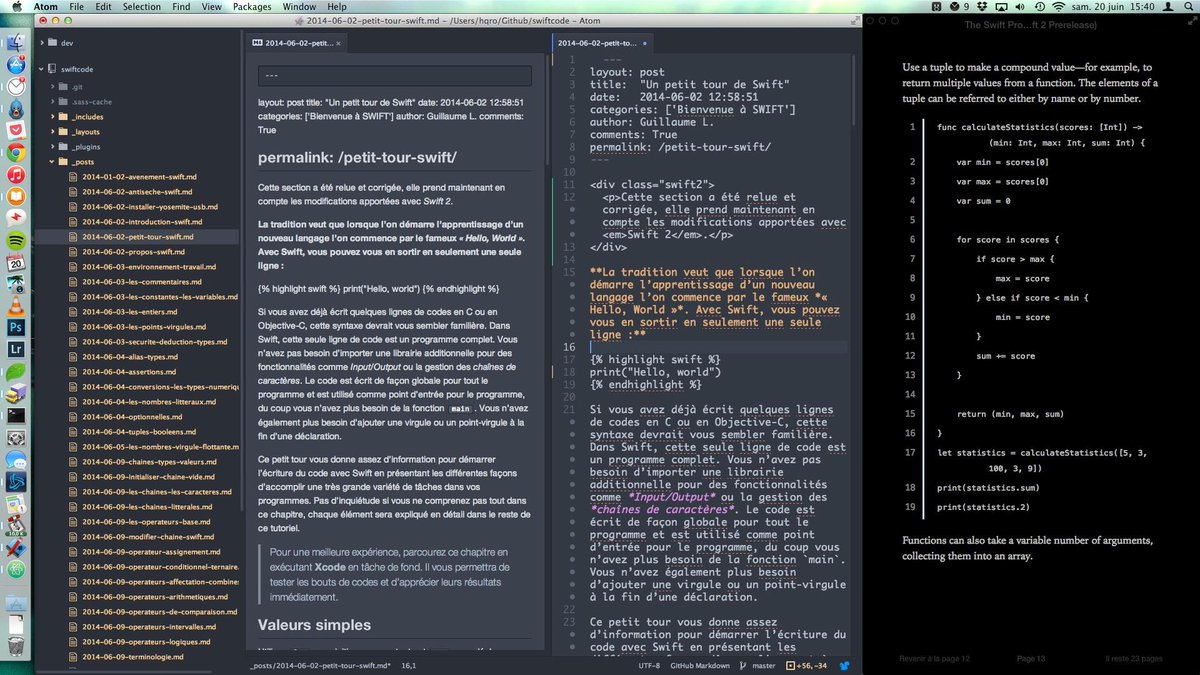1200x675 pixels.
Task: Open Google Chrome from the Dock
Action: click(x=17, y=153)
